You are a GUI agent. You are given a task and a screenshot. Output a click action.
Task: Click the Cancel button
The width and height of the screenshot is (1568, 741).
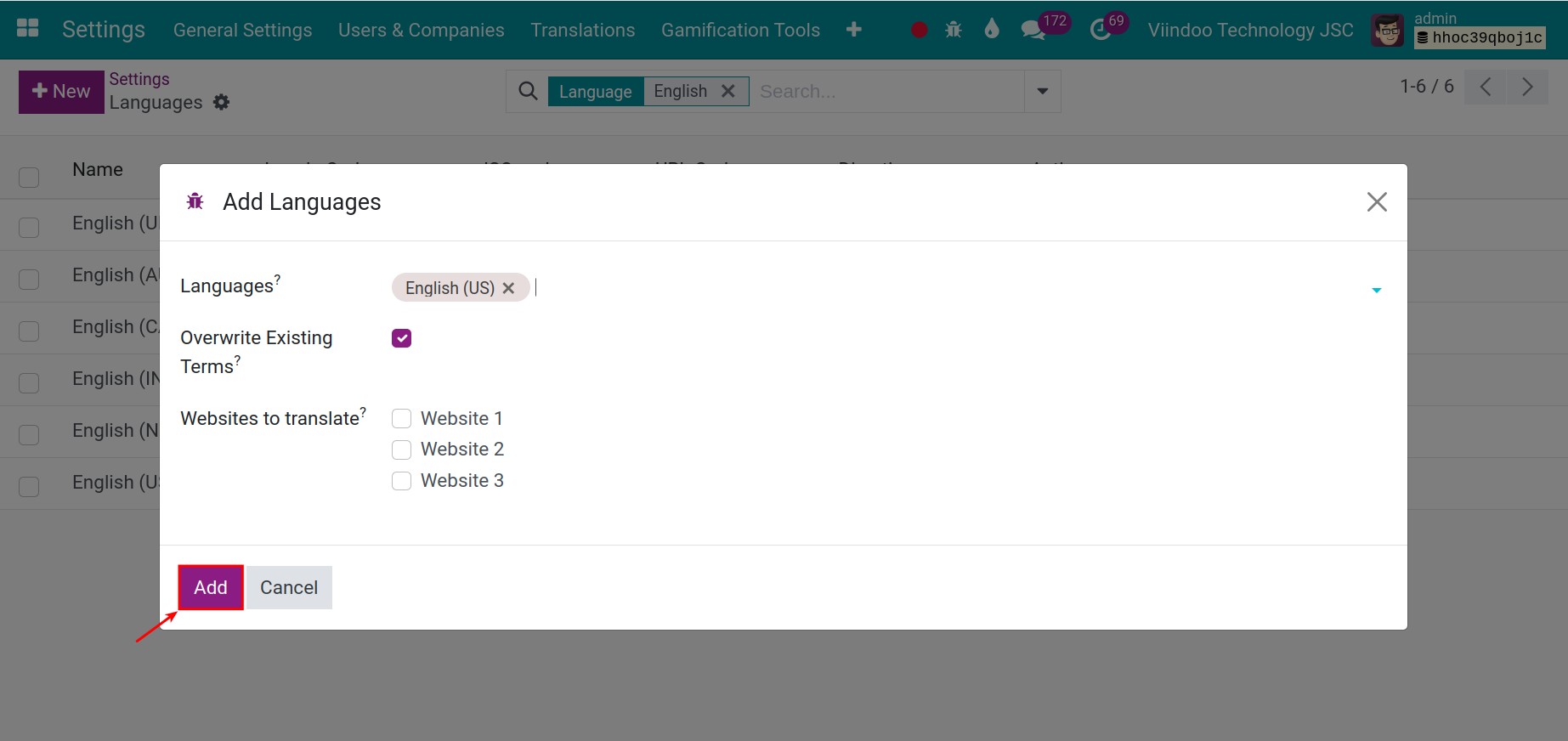point(289,587)
